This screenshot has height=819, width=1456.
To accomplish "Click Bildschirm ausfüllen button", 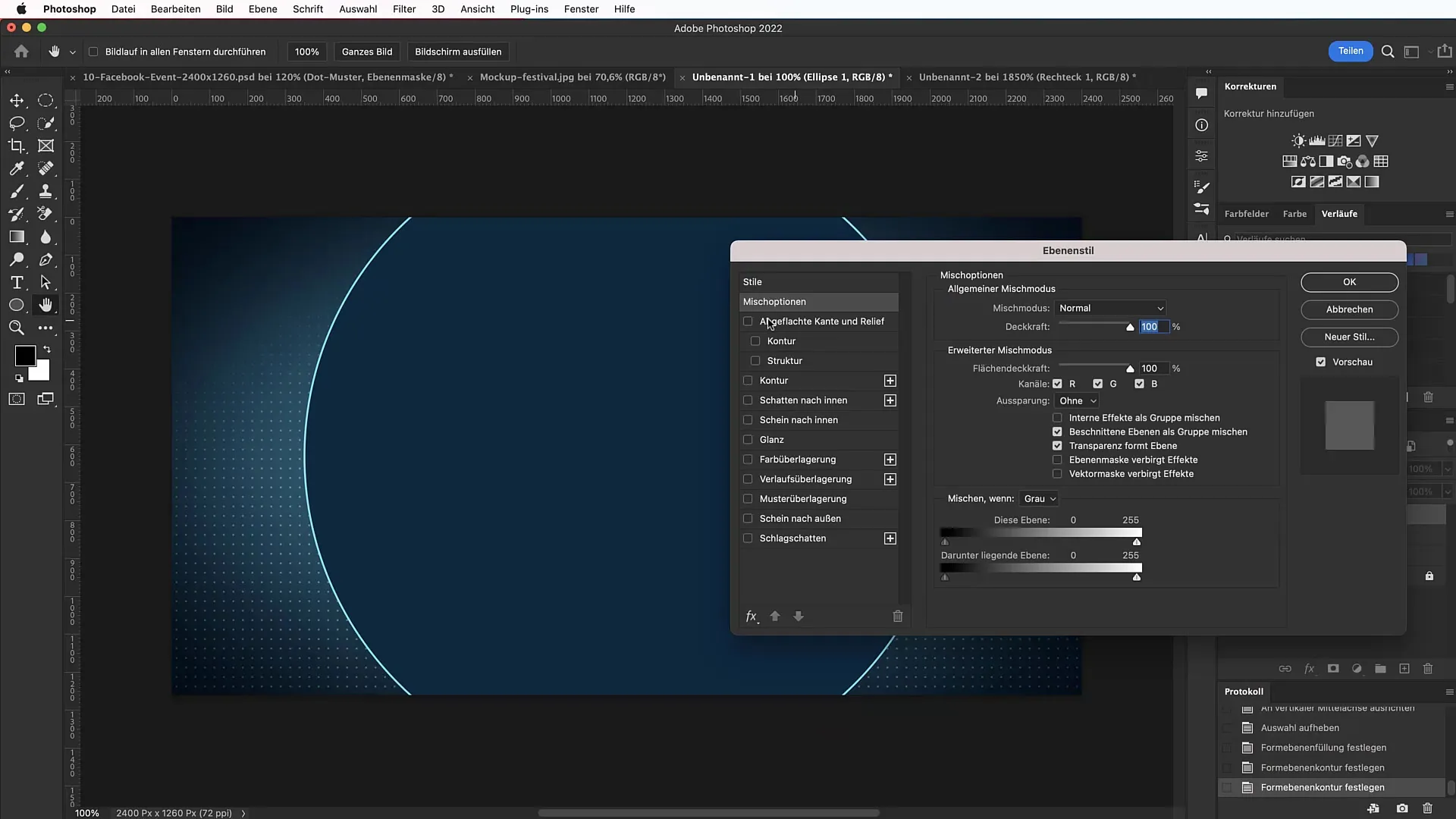I will [458, 52].
